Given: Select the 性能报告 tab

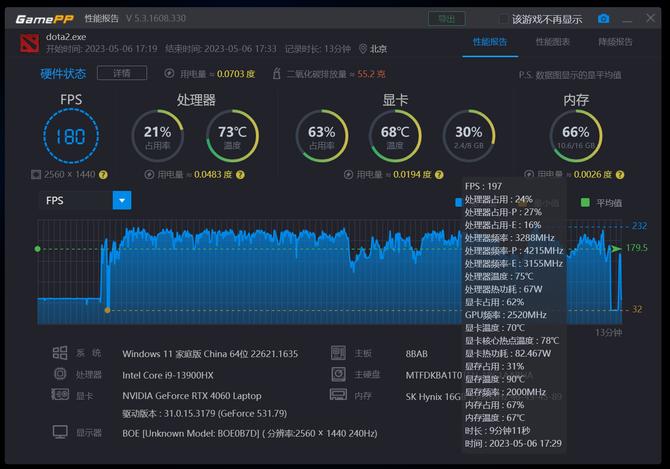Looking at the screenshot, I should 490,42.
